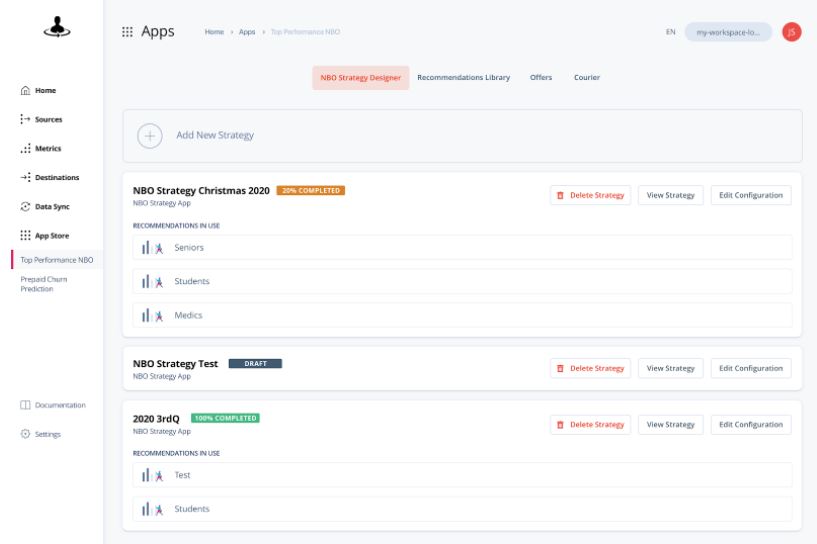The height and width of the screenshot is (544, 817).
Task: Edit Configuration of 2020 3rdQ strategy
Action: (x=751, y=424)
